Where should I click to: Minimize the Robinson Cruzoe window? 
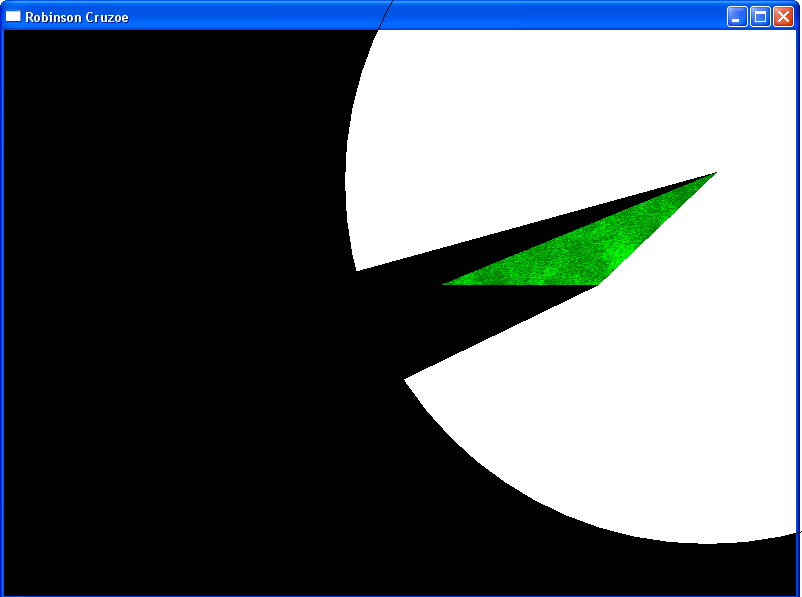[x=737, y=16]
